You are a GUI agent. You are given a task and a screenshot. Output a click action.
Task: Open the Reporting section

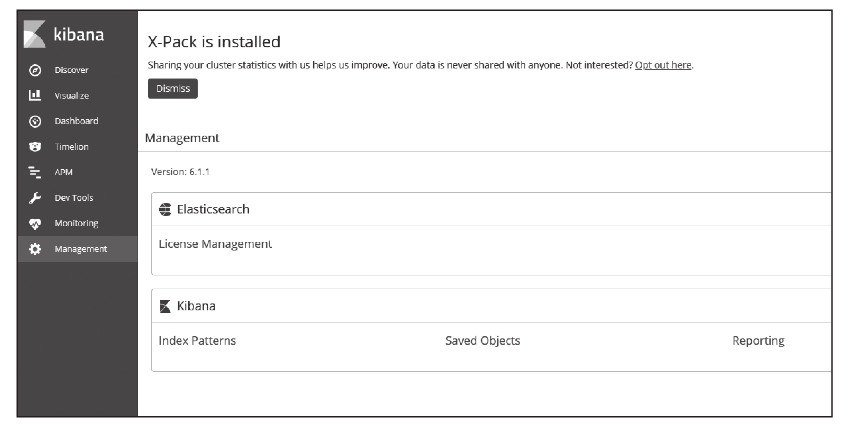coord(758,341)
